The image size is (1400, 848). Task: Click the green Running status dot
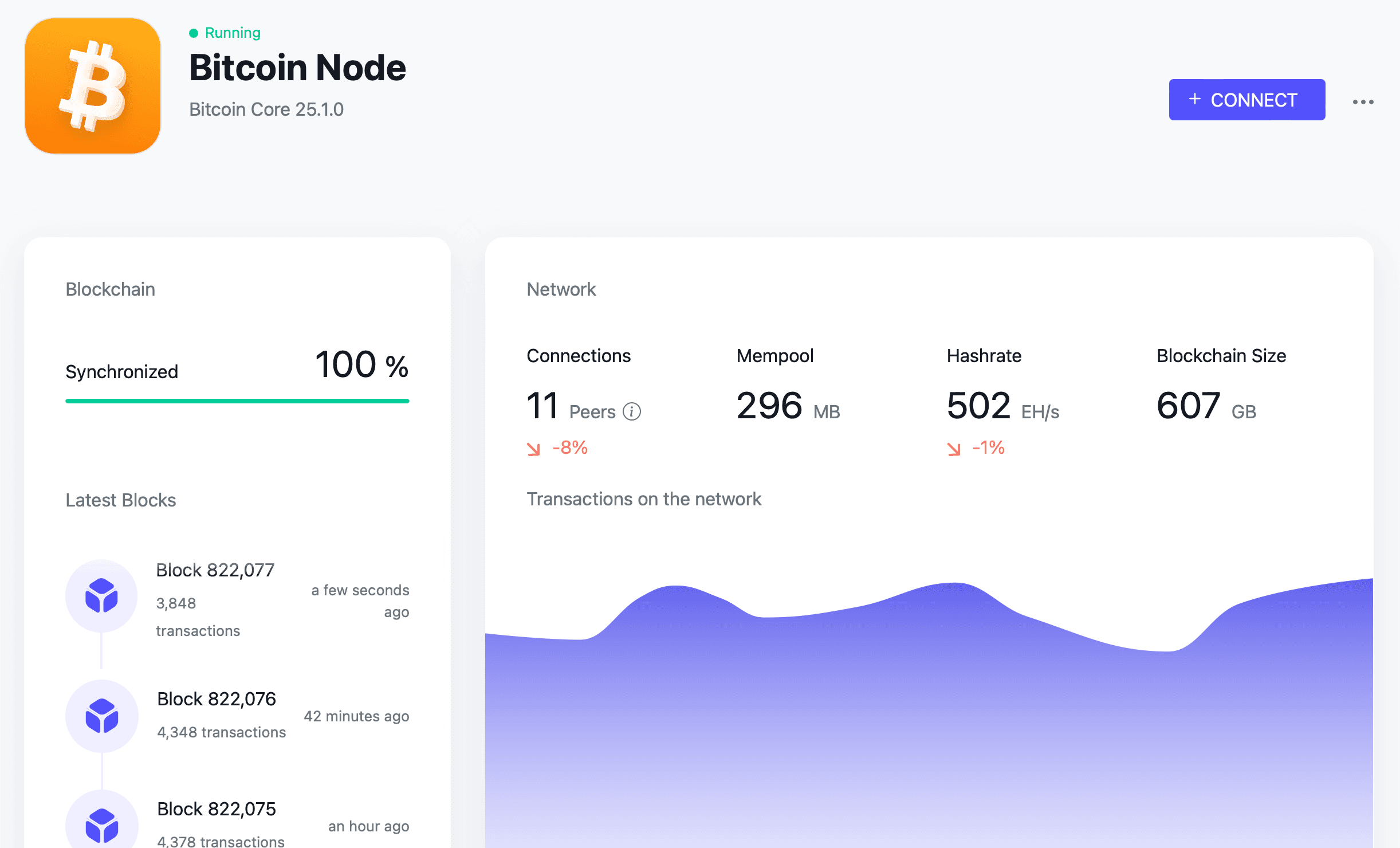pos(194,33)
